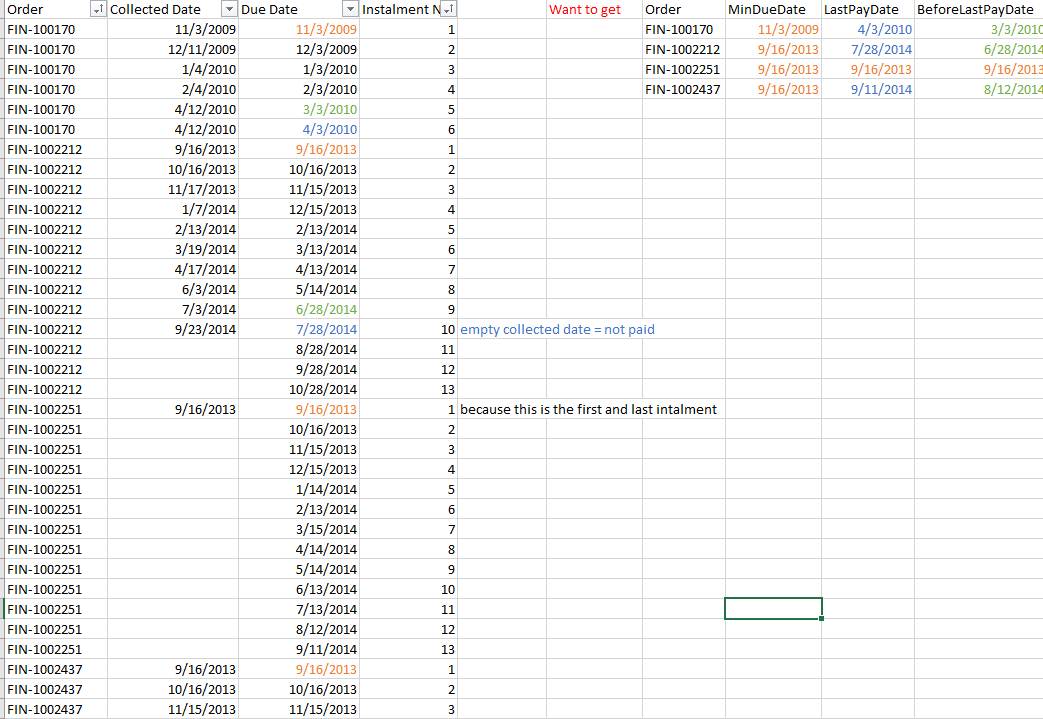The image size is (1043, 719).
Task: Select FIN-1002212 in the summary table
Action: tap(683, 49)
